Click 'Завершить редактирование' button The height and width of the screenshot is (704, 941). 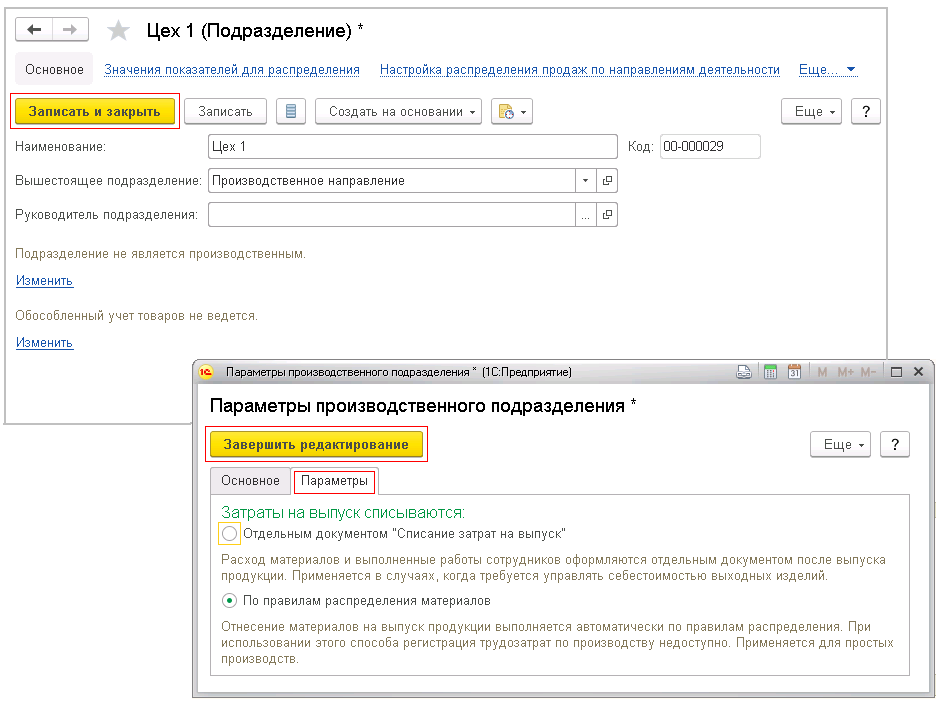[316, 445]
